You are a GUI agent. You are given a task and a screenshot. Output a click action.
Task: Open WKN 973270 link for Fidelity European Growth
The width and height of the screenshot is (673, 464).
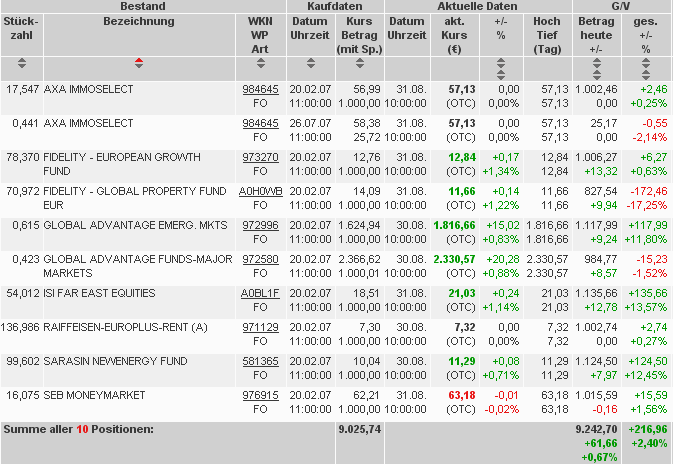tap(260, 157)
